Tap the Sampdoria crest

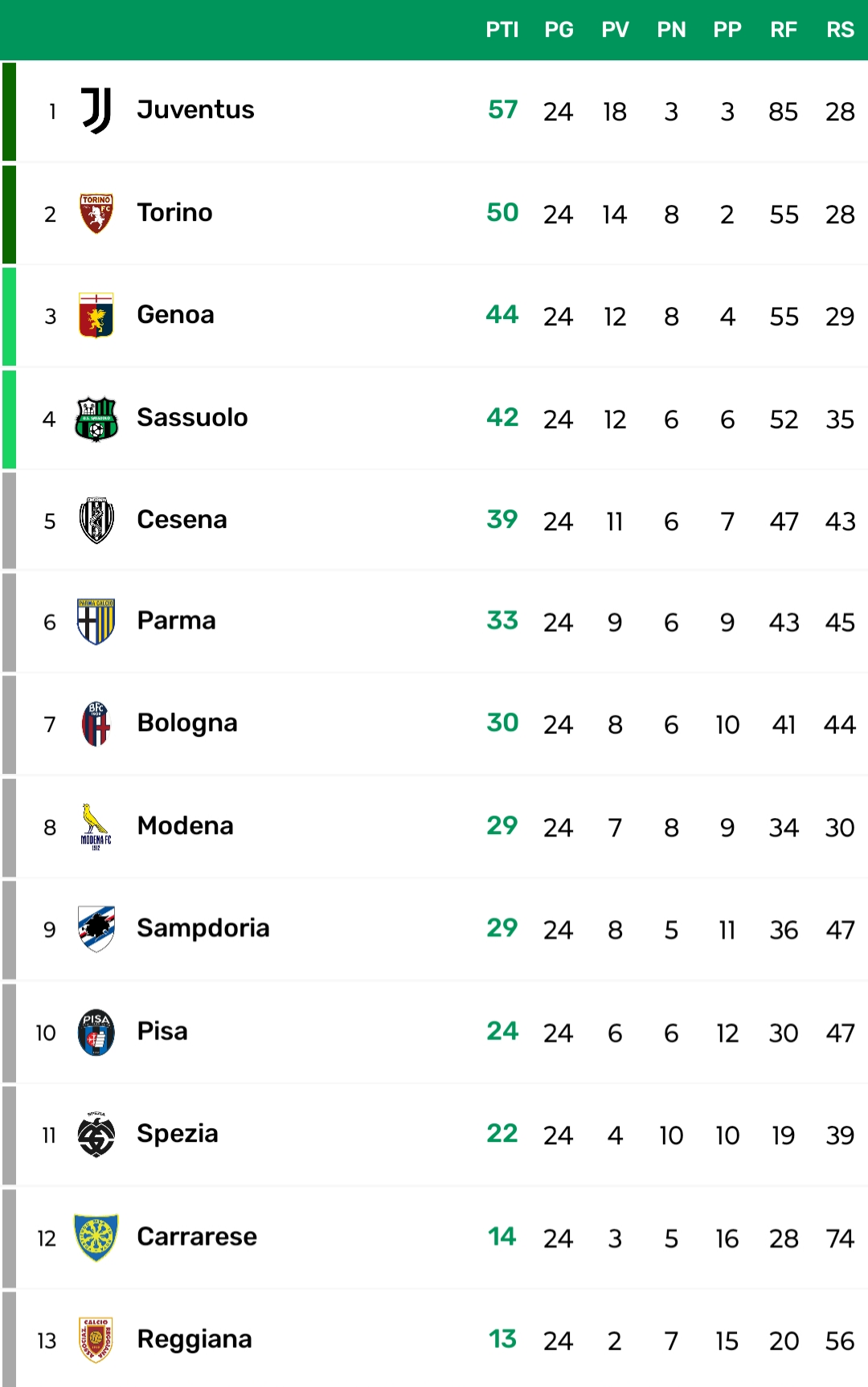[96, 929]
